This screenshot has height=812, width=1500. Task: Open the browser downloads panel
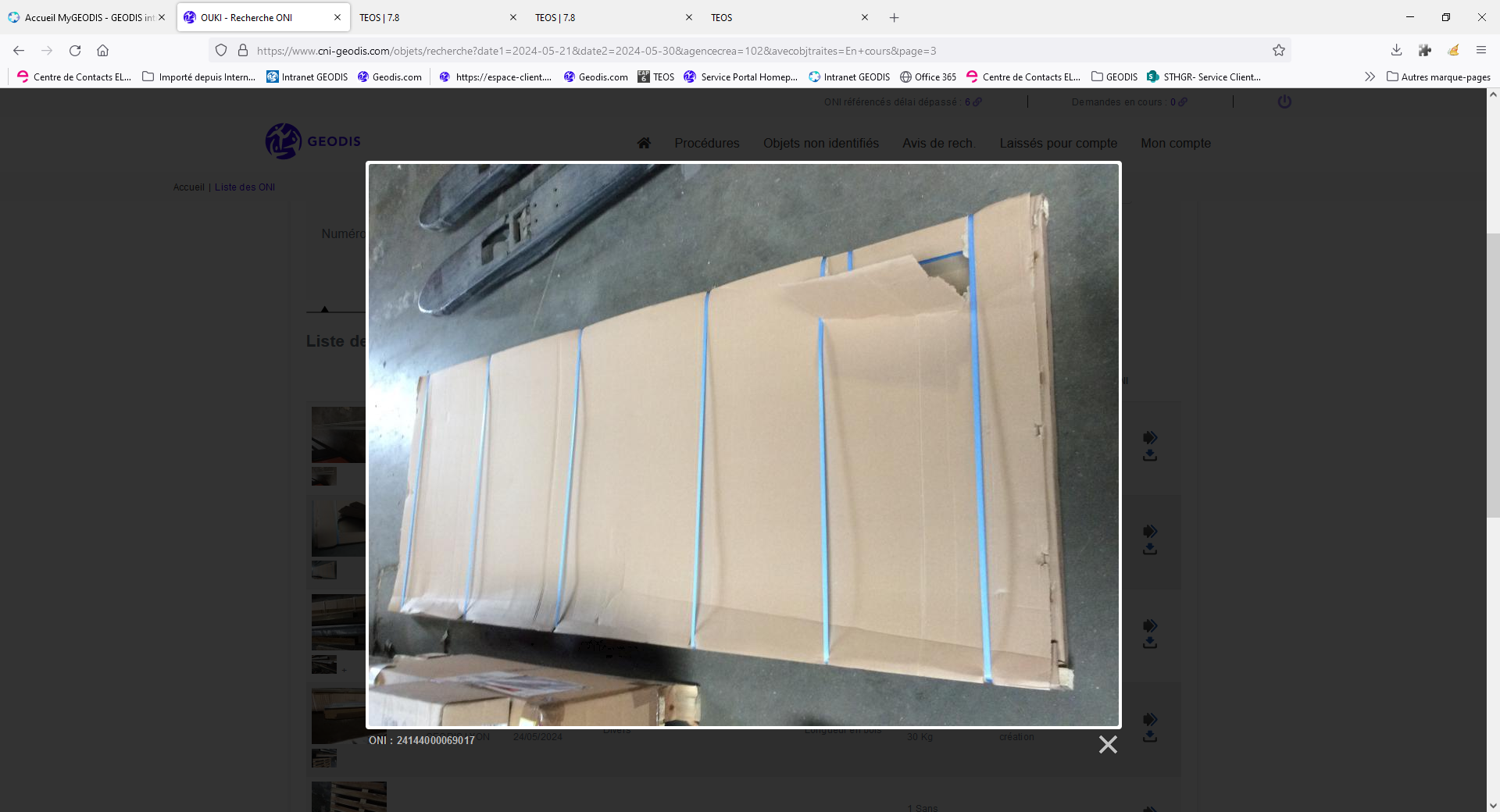click(x=1396, y=51)
